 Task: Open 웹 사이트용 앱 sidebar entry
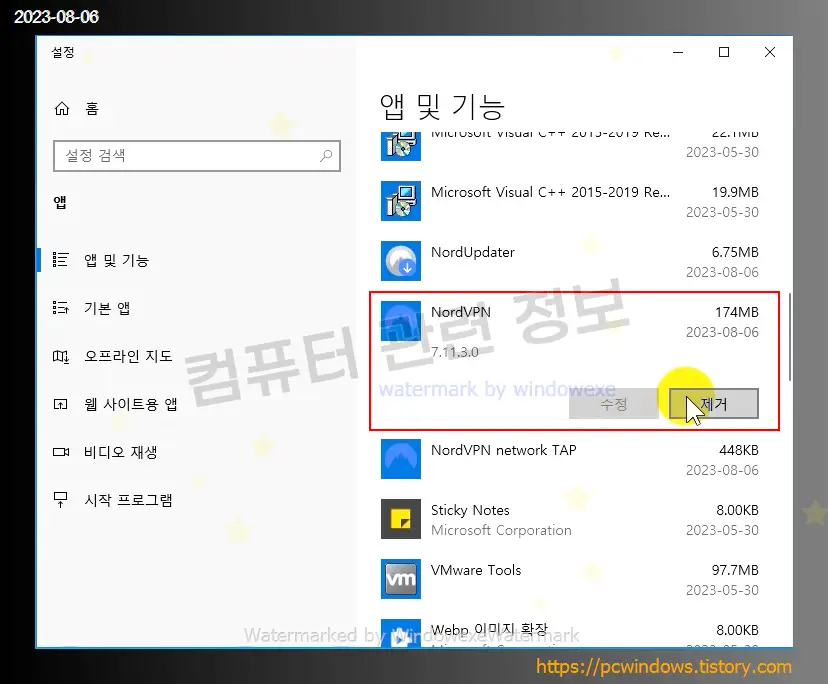pos(130,404)
